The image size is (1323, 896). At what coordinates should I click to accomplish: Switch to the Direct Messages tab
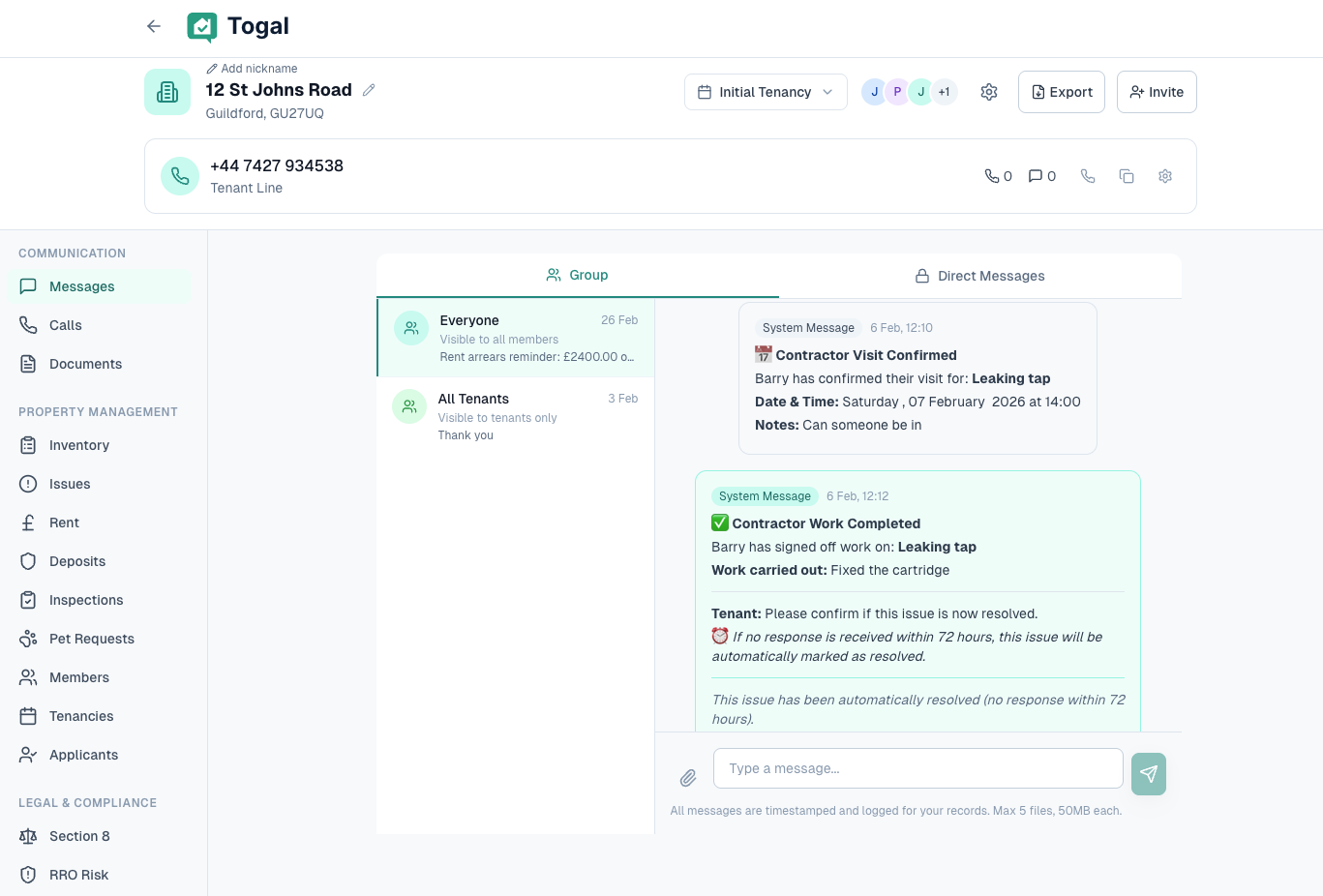pos(979,276)
